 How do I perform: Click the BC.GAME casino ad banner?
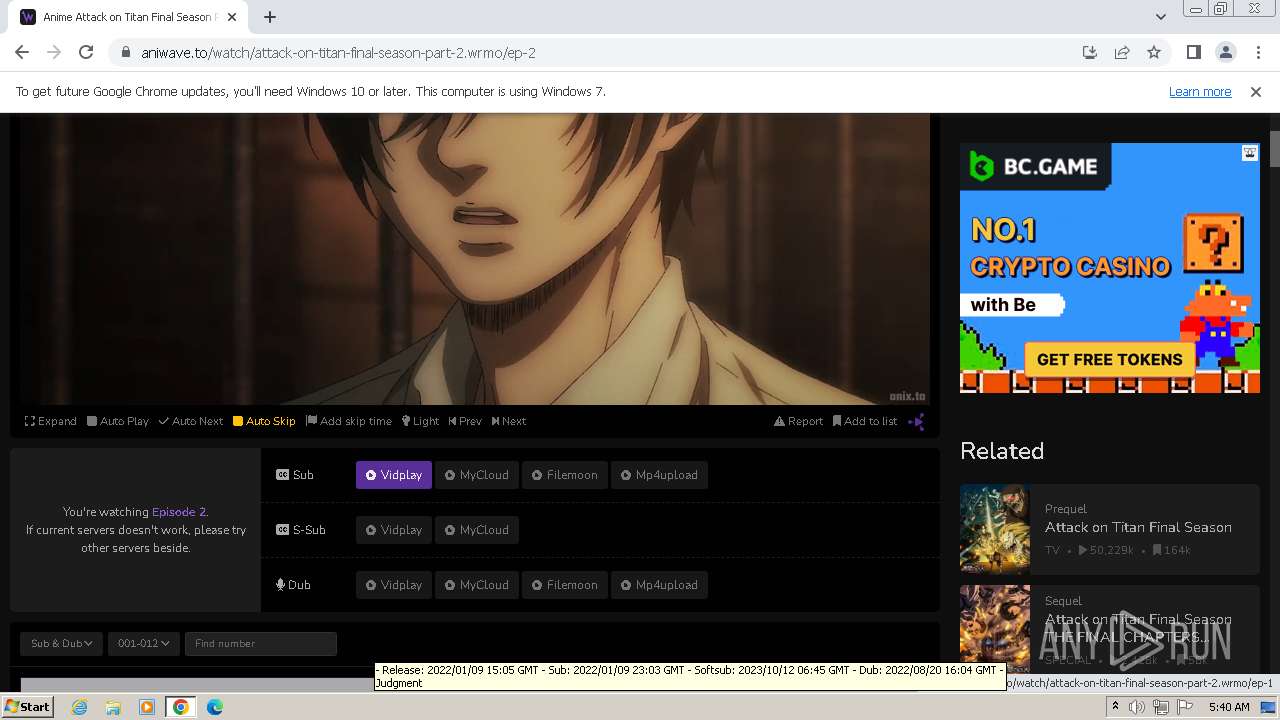click(1110, 268)
